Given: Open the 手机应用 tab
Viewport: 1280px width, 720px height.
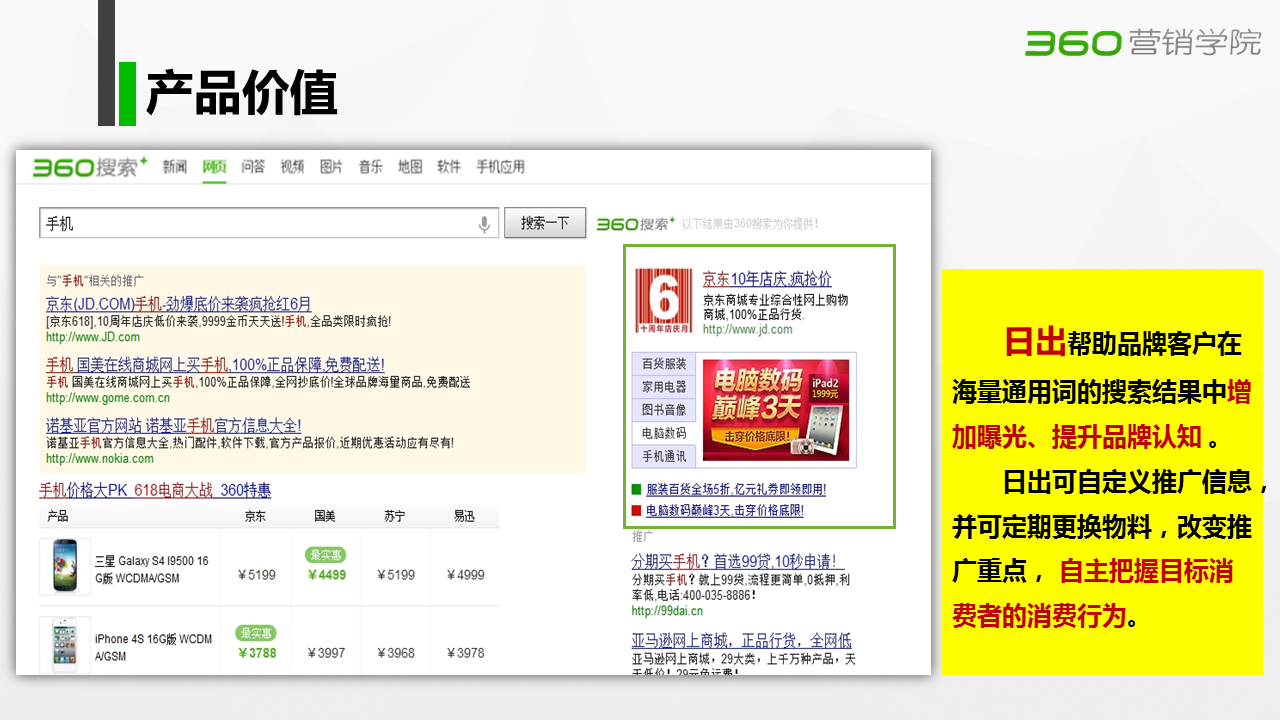Looking at the screenshot, I should click(x=500, y=167).
